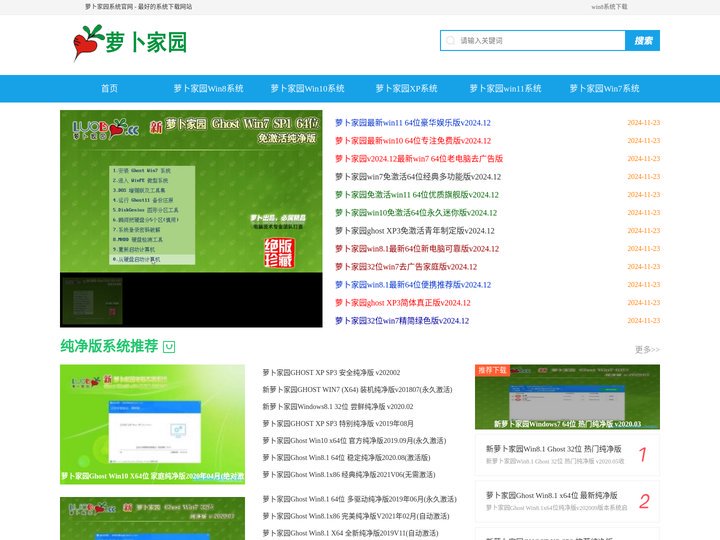This screenshot has width=720, height=540.
Task: Open the Ghost Win10 X64位 家庭纯净版 thumbnail
Action: [x=152, y=424]
